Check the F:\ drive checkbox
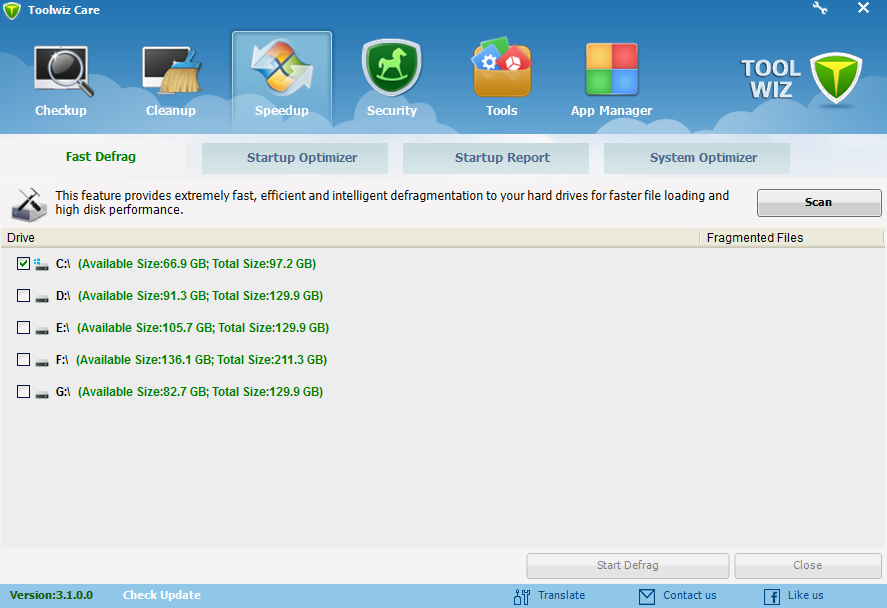 pos(23,360)
